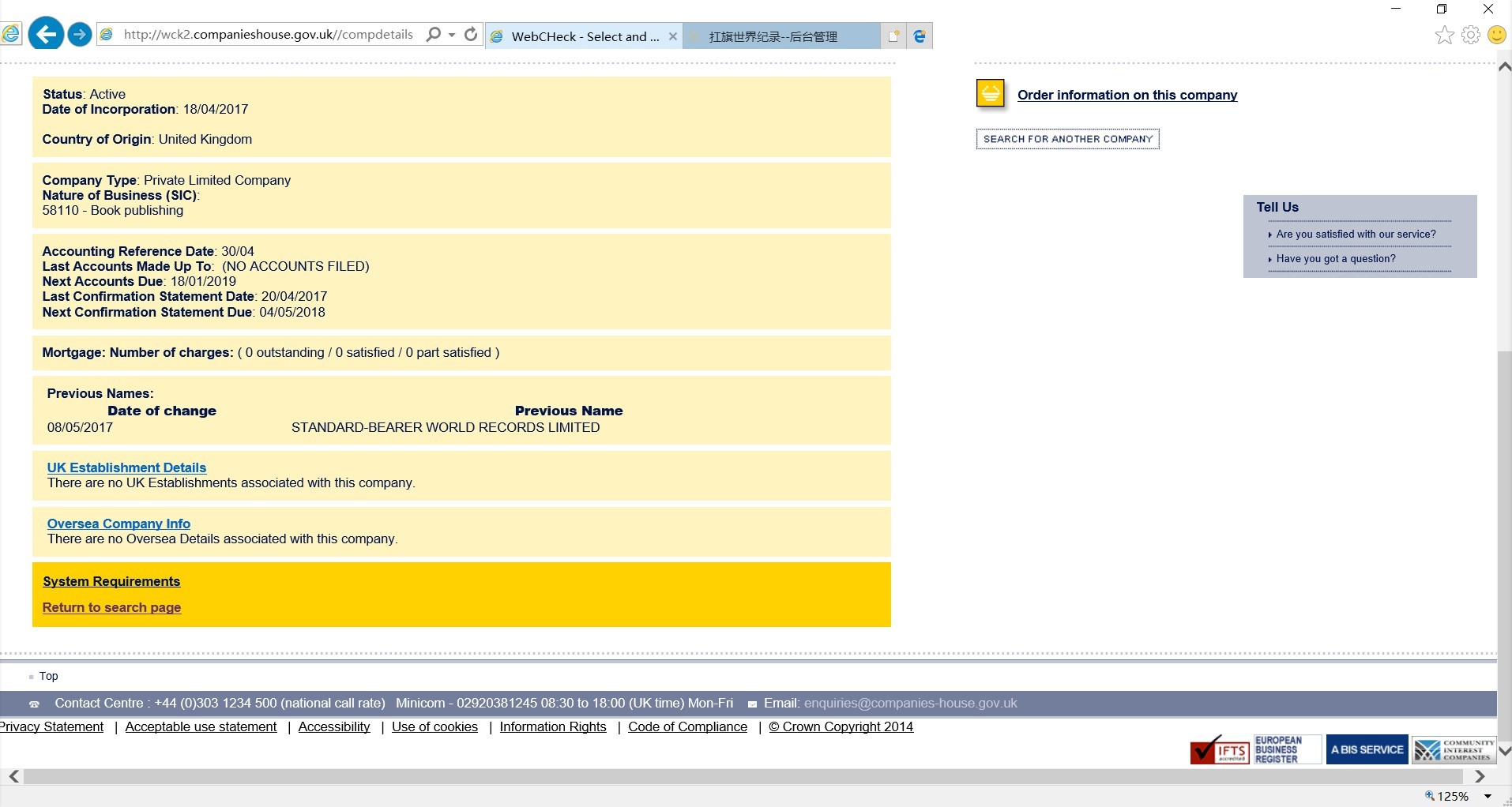Open the UK Establishment Details link
This screenshot has height=807, width=1512.
[x=126, y=467]
